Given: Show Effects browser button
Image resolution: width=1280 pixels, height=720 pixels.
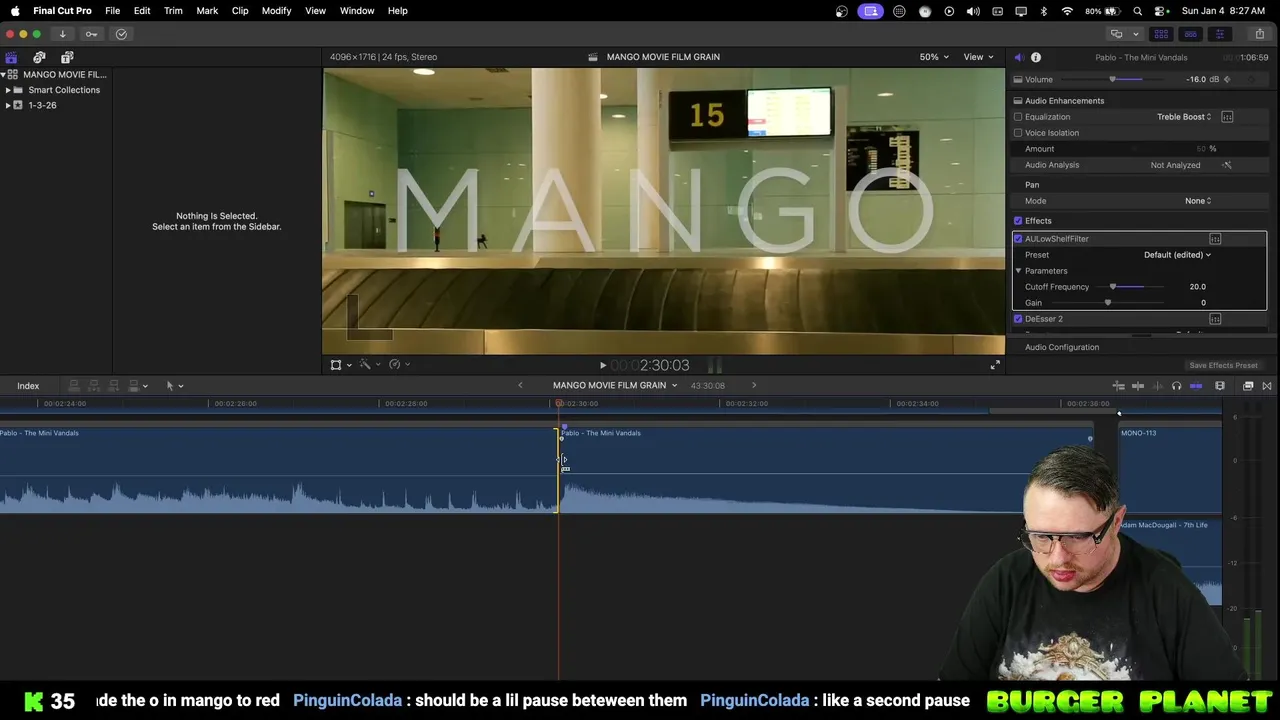Looking at the screenshot, I should pos(1248,386).
